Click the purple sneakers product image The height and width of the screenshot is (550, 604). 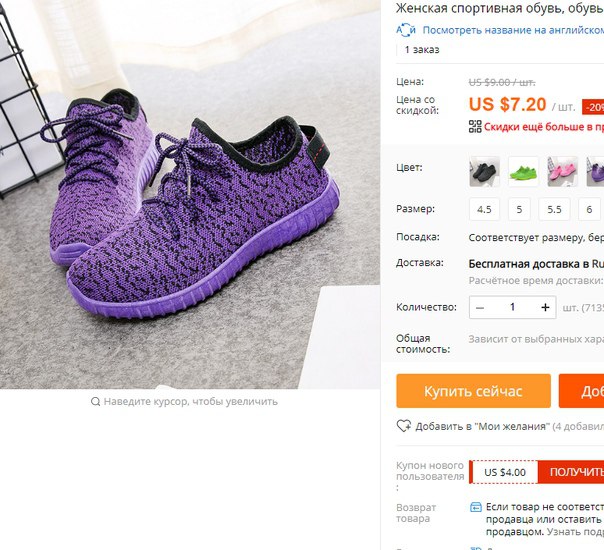[190, 195]
